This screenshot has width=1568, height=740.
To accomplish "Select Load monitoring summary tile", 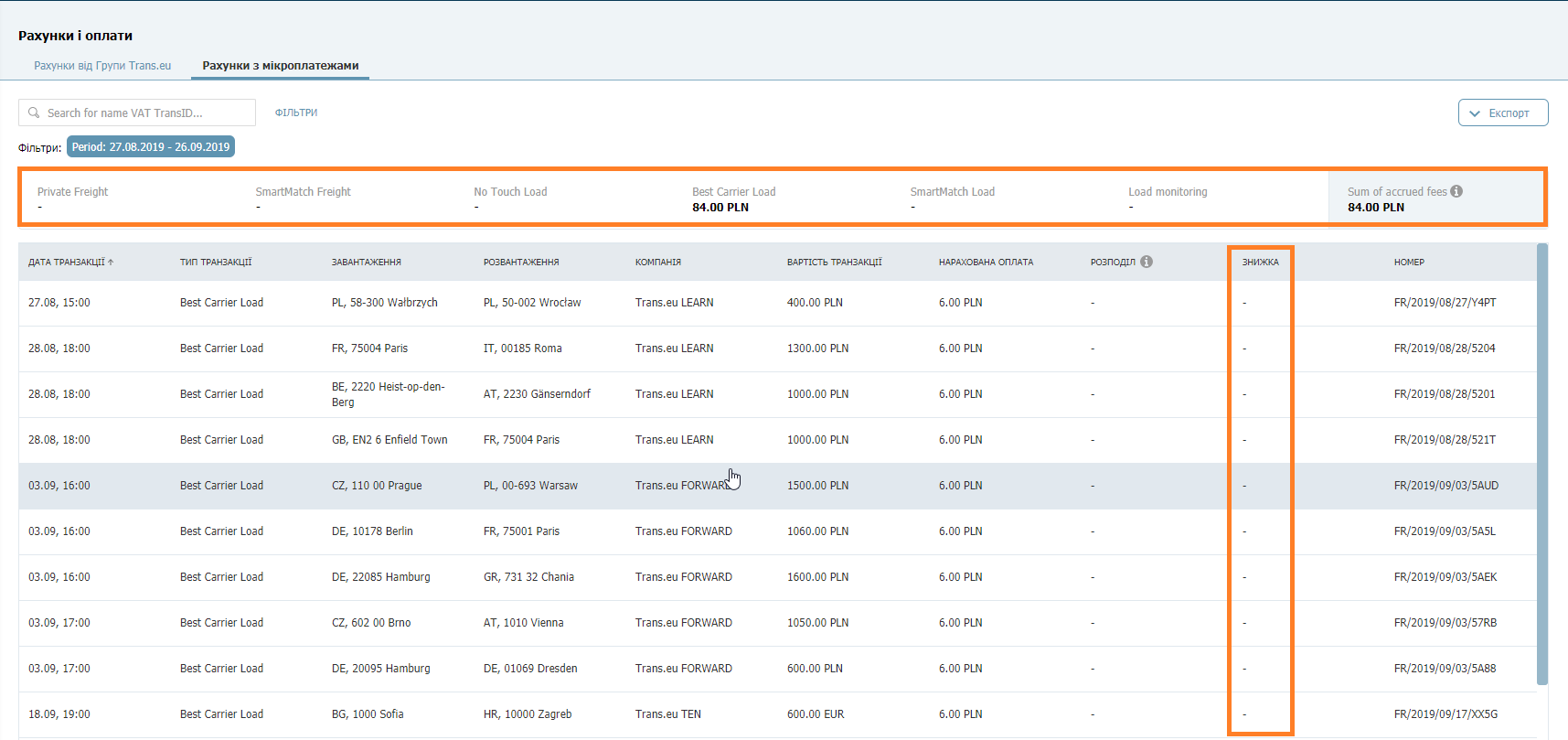I will pos(1168,198).
